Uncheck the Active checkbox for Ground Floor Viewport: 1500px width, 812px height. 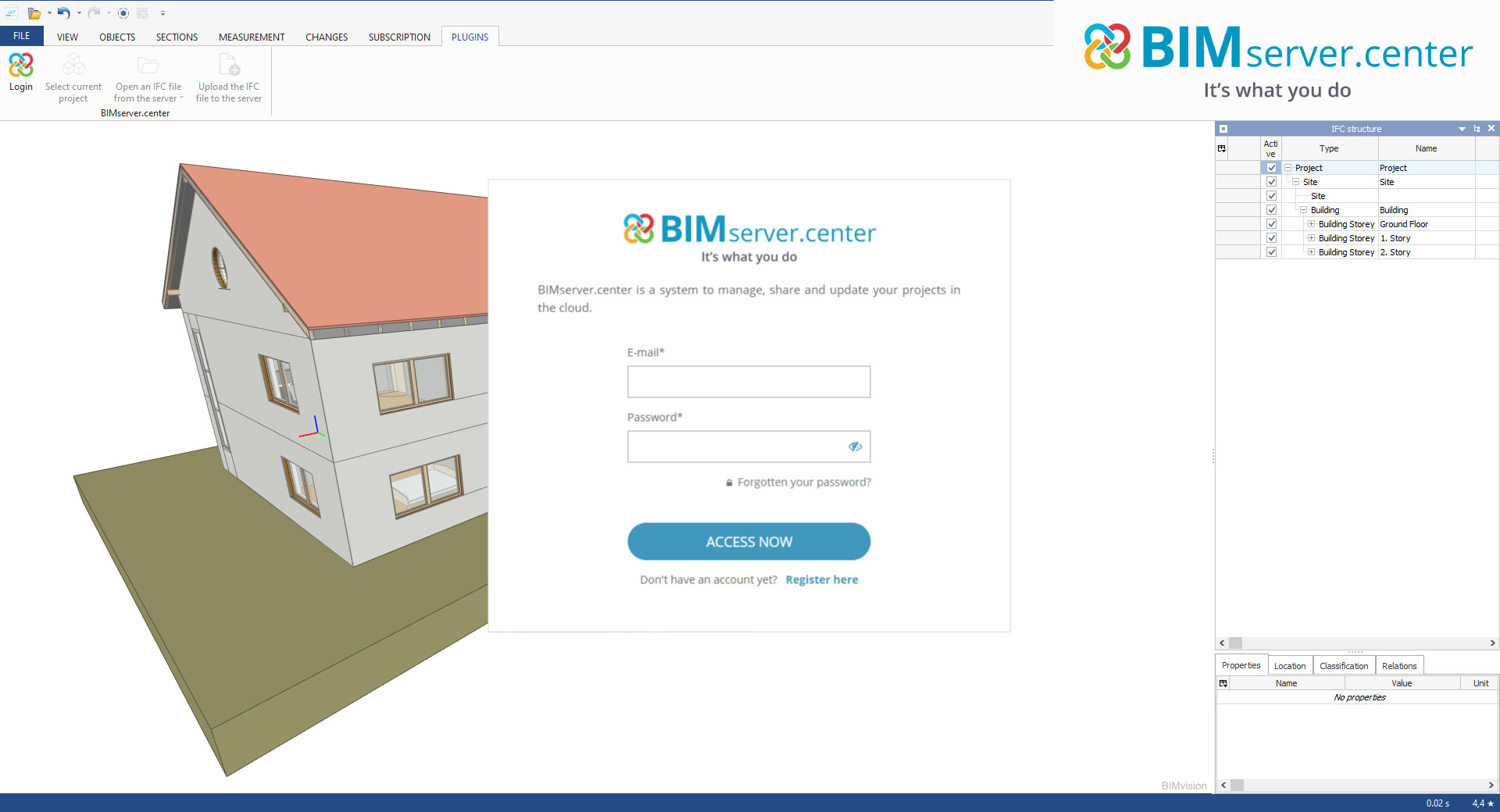click(1271, 224)
